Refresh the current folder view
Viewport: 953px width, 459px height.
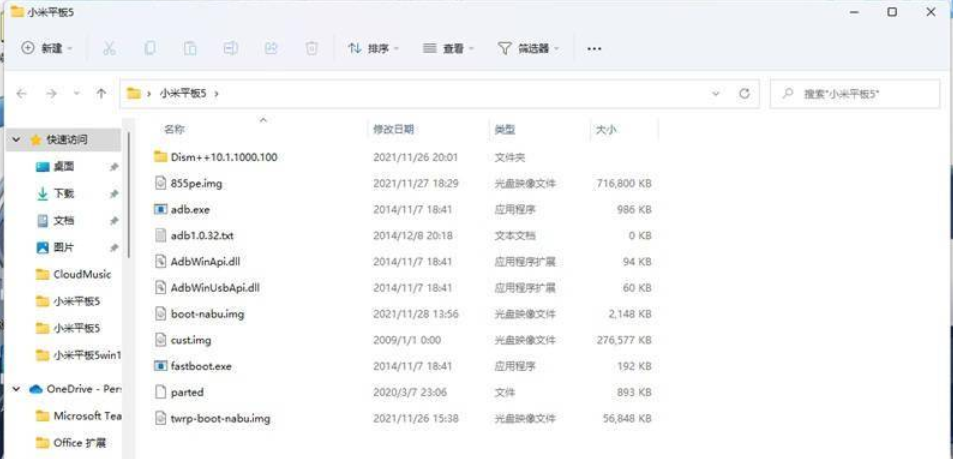tap(743, 93)
